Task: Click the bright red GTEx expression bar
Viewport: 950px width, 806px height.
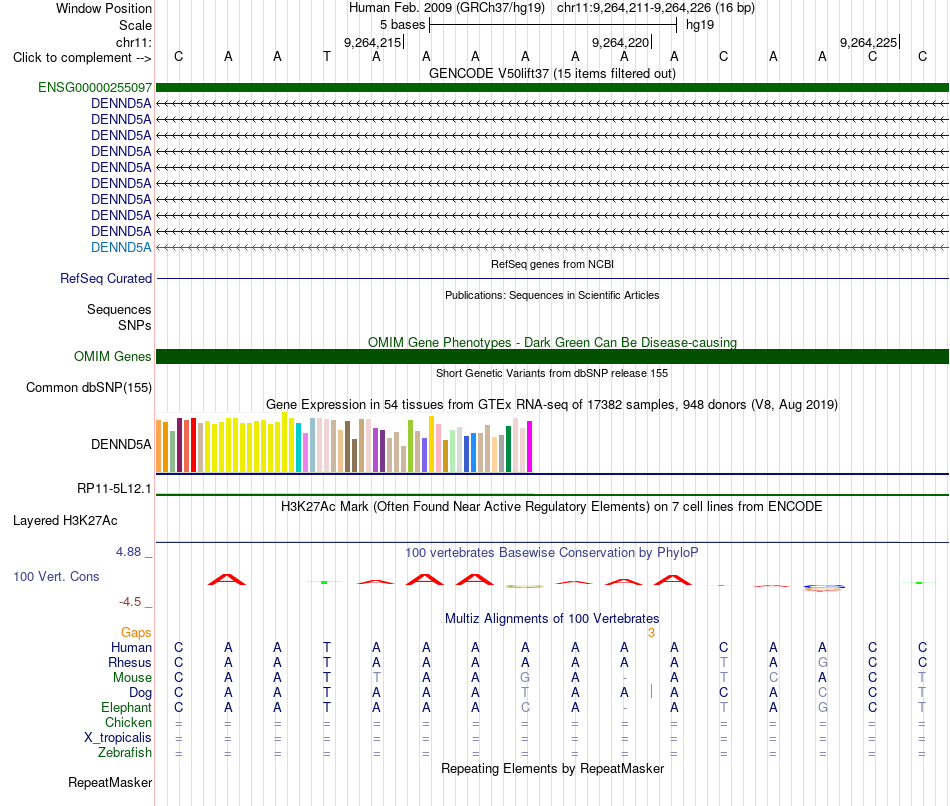Action: click(x=193, y=445)
